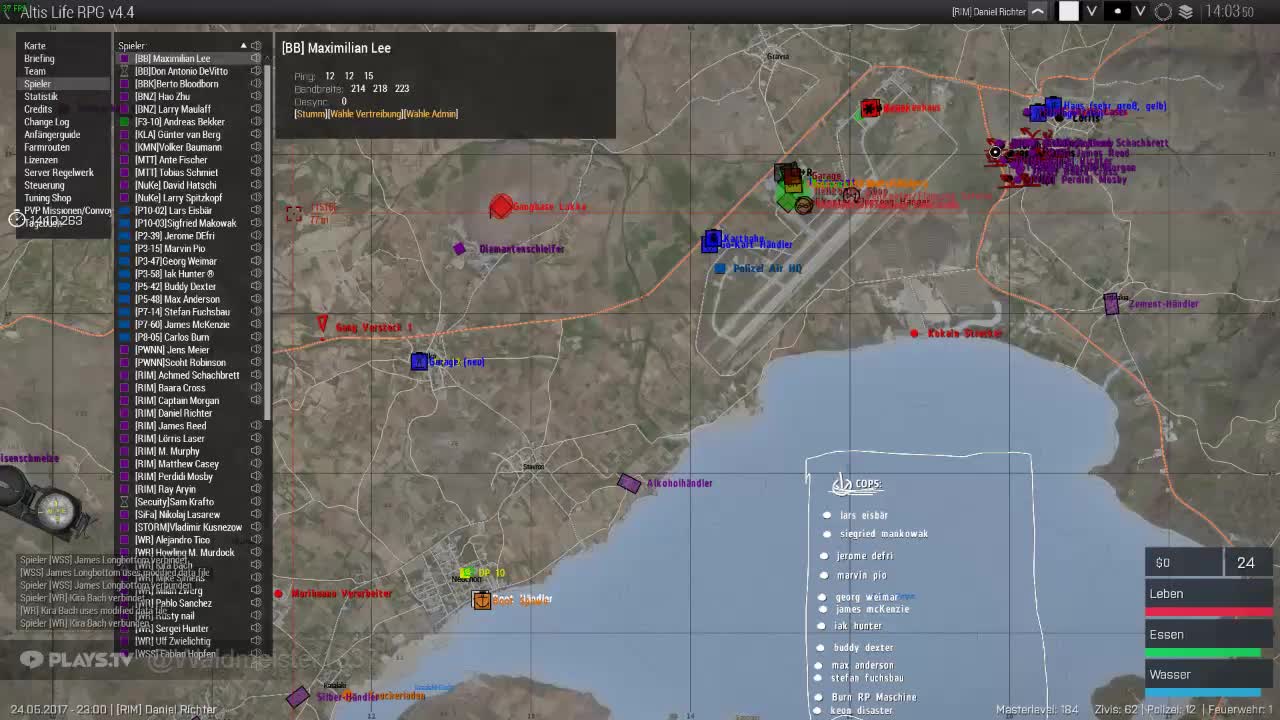Screen dimensions: 1280x720
Task: Select player [RIM] Captain Morgan
Action: click(177, 401)
